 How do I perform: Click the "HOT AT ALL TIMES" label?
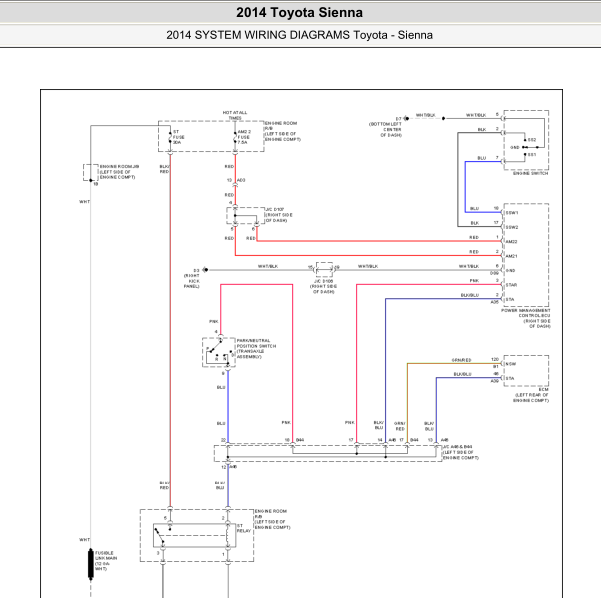click(x=235, y=115)
